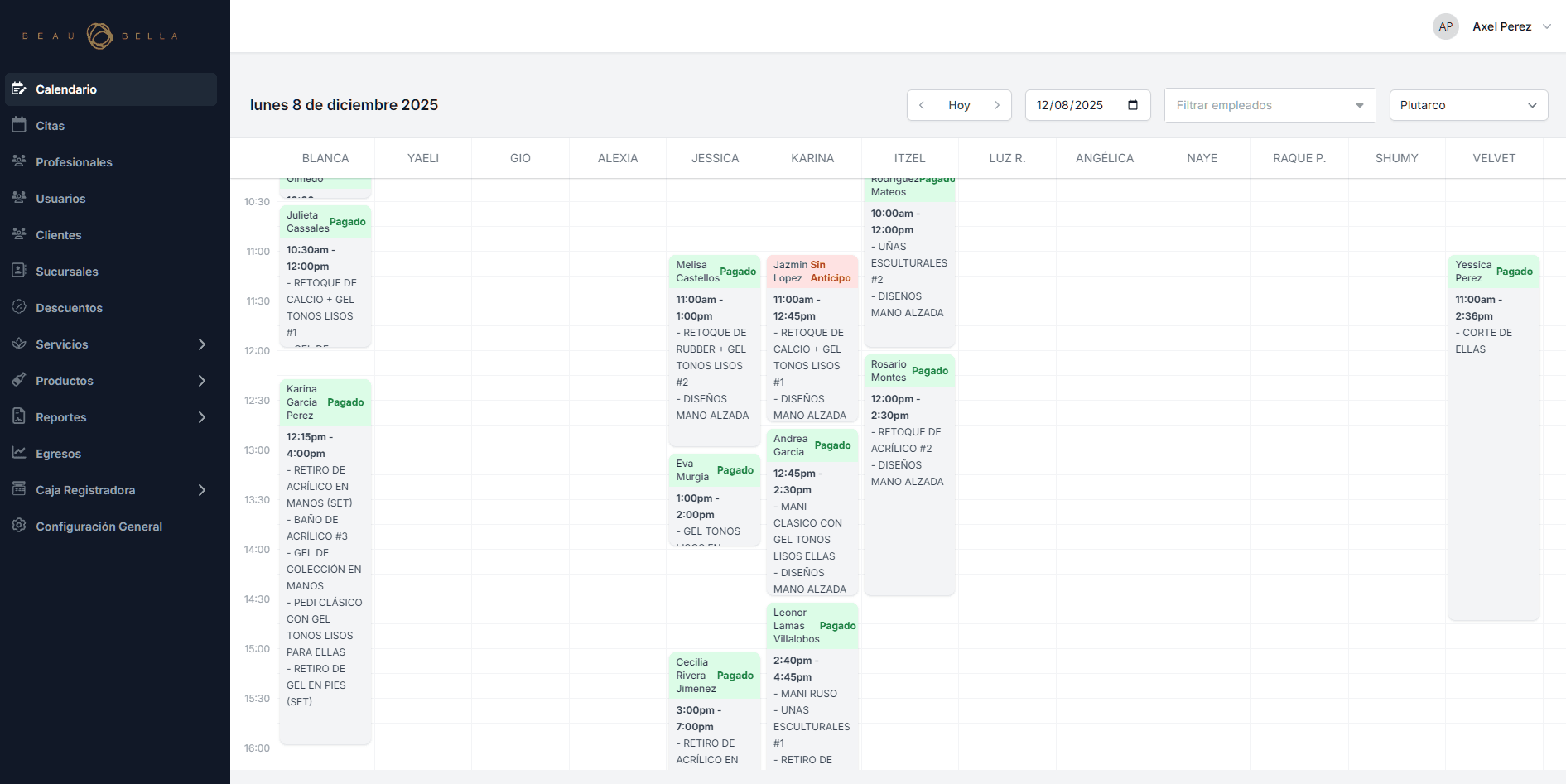Expand the Servicios submenu
The width and height of the screenshot is (1566, 784).
[201, 344]
